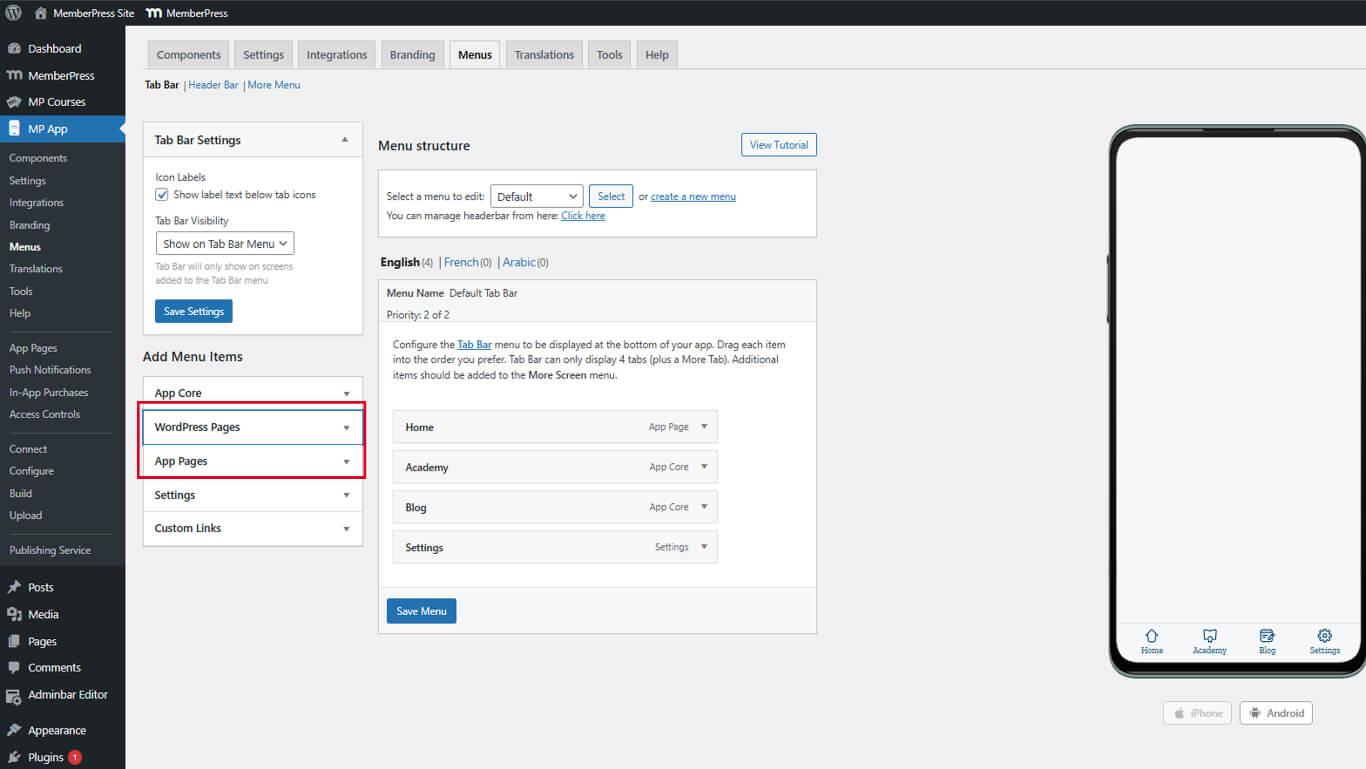
Task: Expand the Academy menu item arrow
Action: point(704,467)
